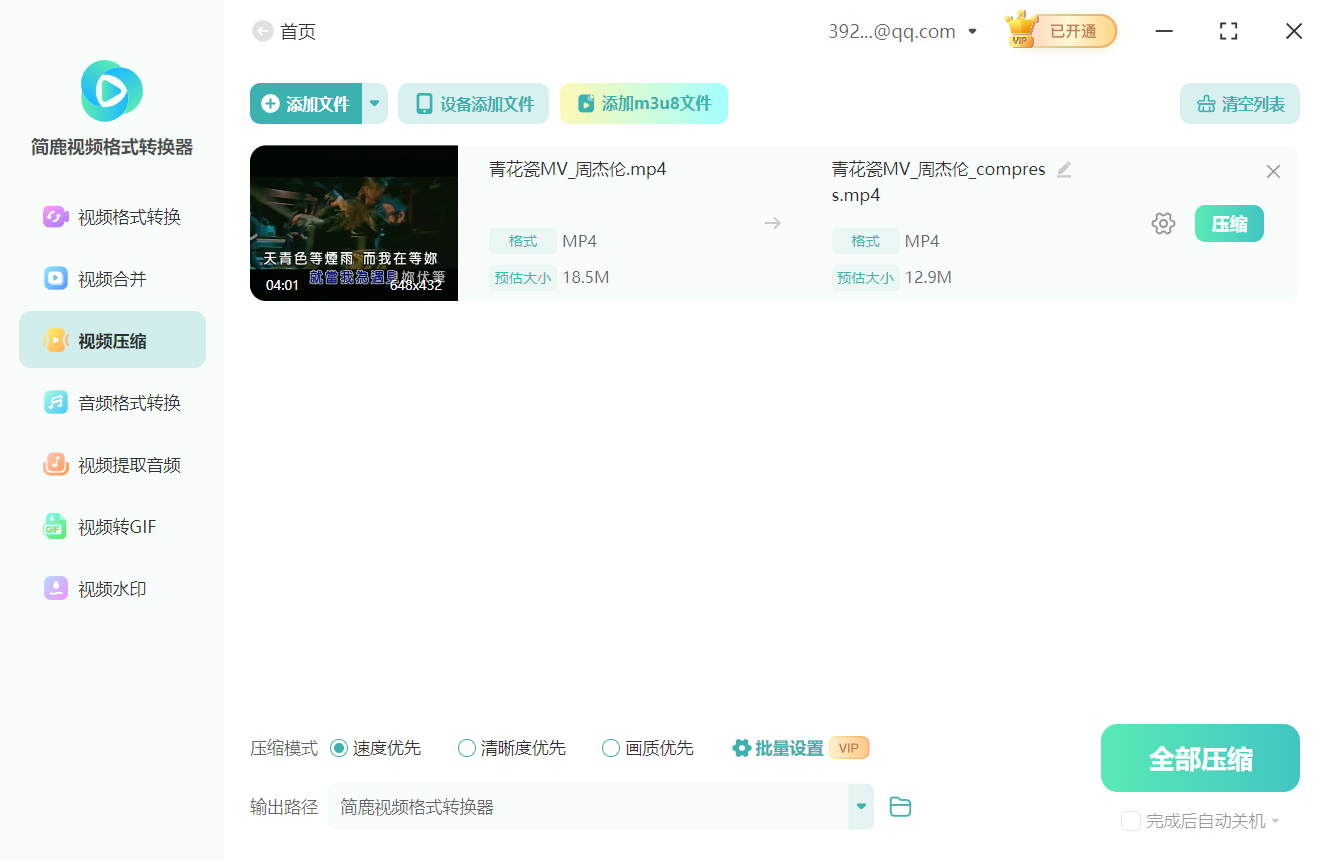Select 清晰度优先 compression mode
The width and height of the screenshot is (1326, 860).
[466, 747]
